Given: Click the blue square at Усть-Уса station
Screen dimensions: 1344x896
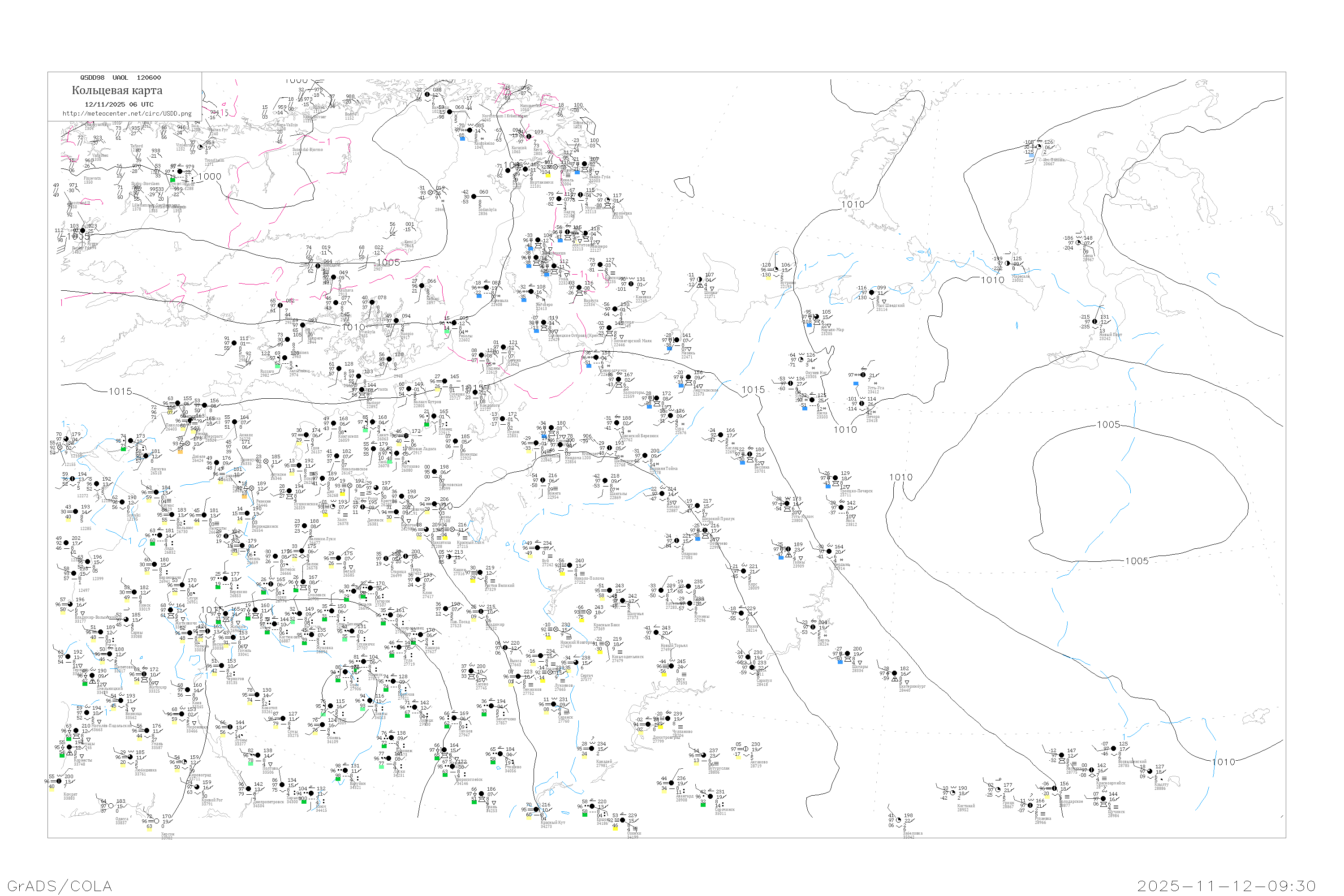Looking at the screenshot, I should point(855,383).
